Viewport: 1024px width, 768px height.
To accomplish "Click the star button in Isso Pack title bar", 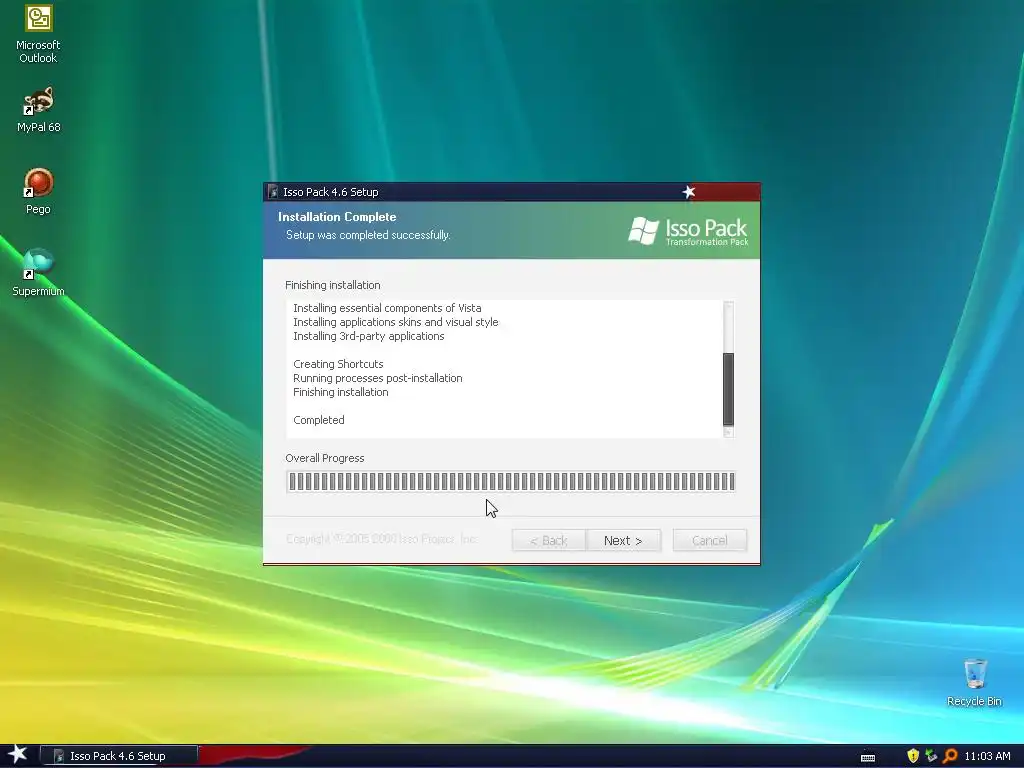I will [x=688, y=192].
